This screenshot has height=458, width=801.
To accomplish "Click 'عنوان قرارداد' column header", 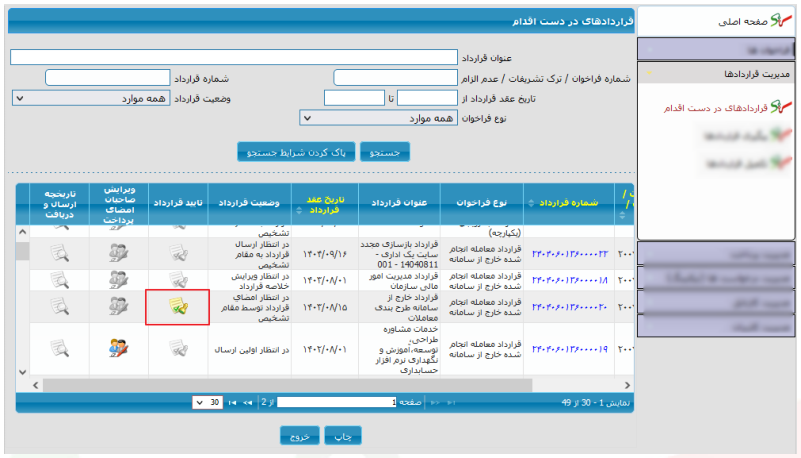I will [x=399, y=203].
